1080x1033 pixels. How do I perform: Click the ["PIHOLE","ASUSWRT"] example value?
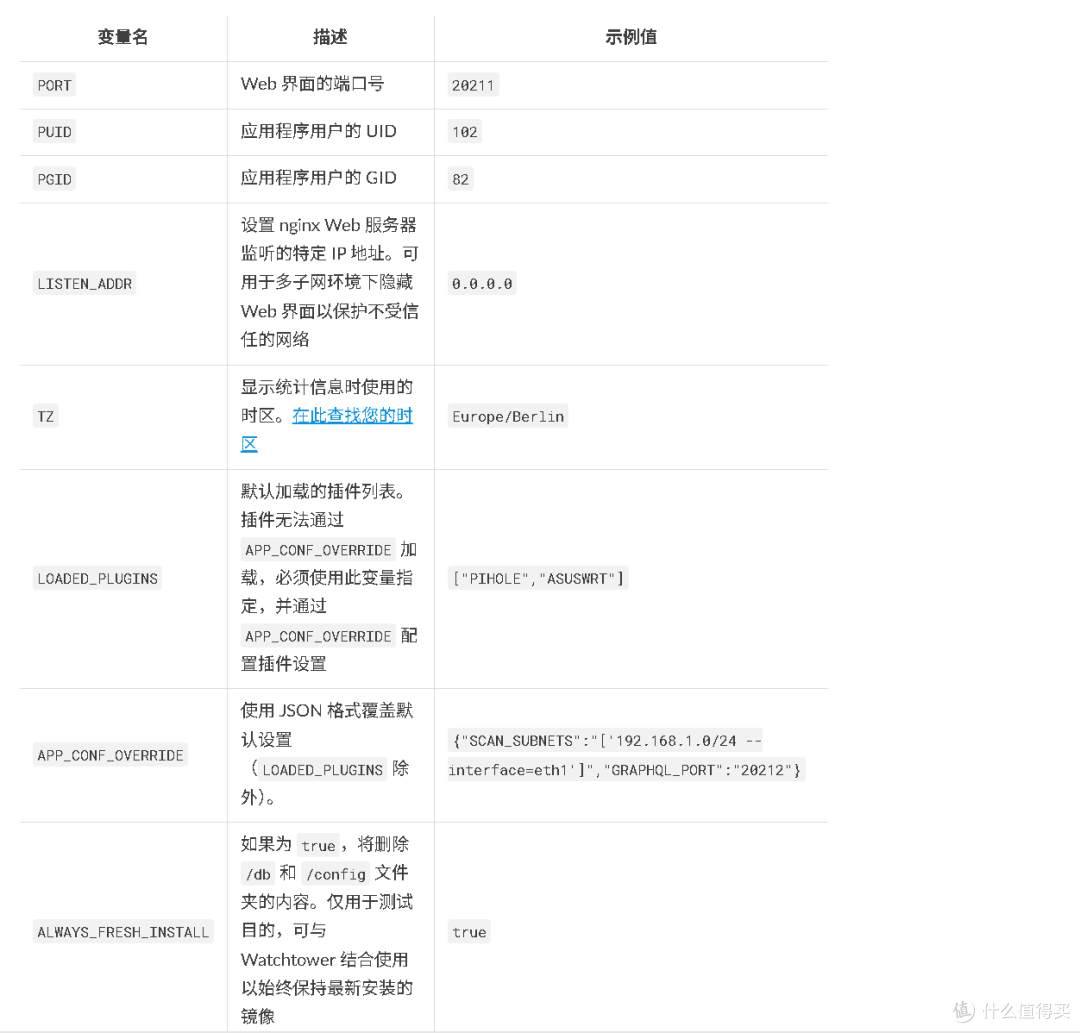point(538,578)
